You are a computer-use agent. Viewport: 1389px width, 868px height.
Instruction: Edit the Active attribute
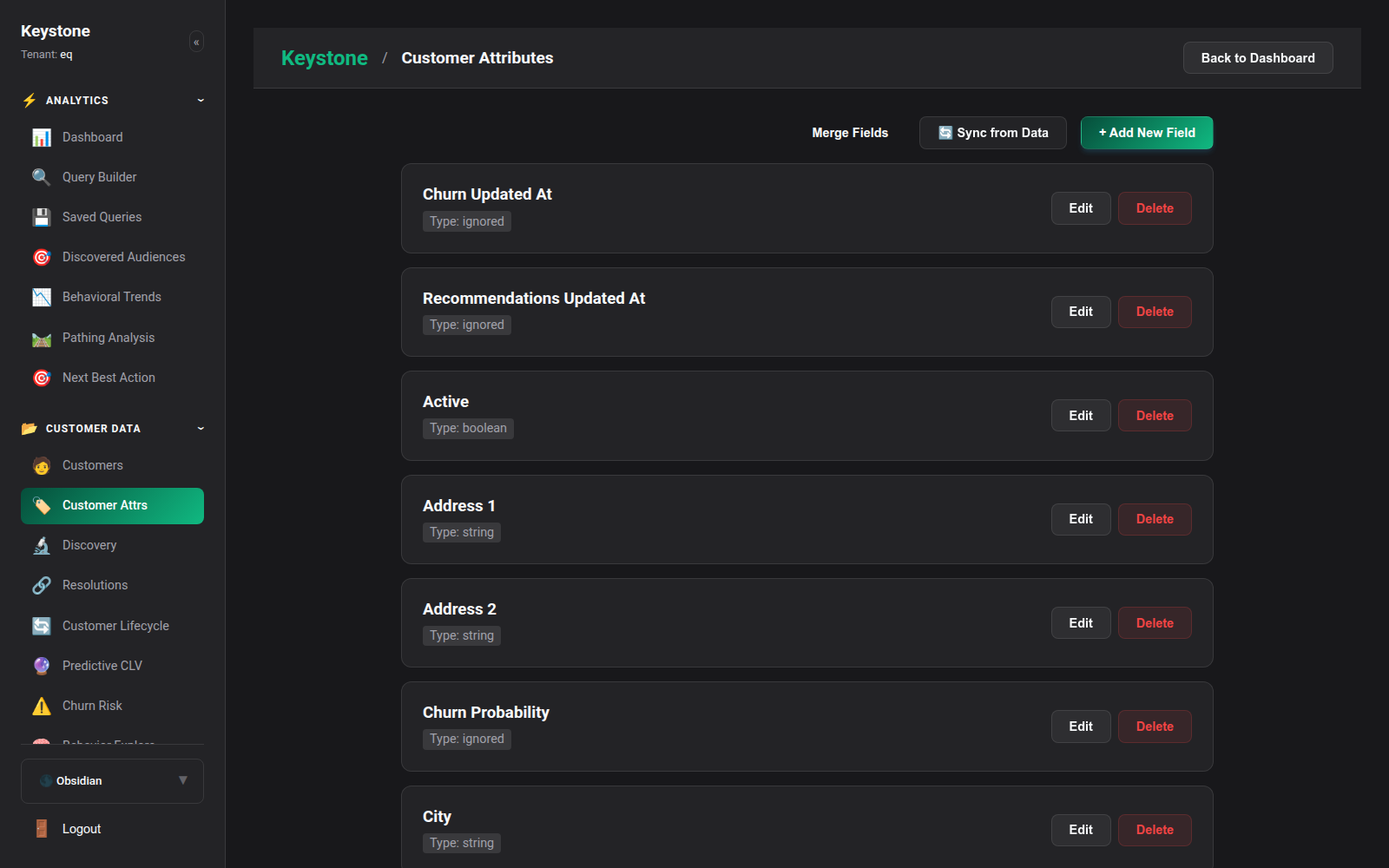point(1081,416)
